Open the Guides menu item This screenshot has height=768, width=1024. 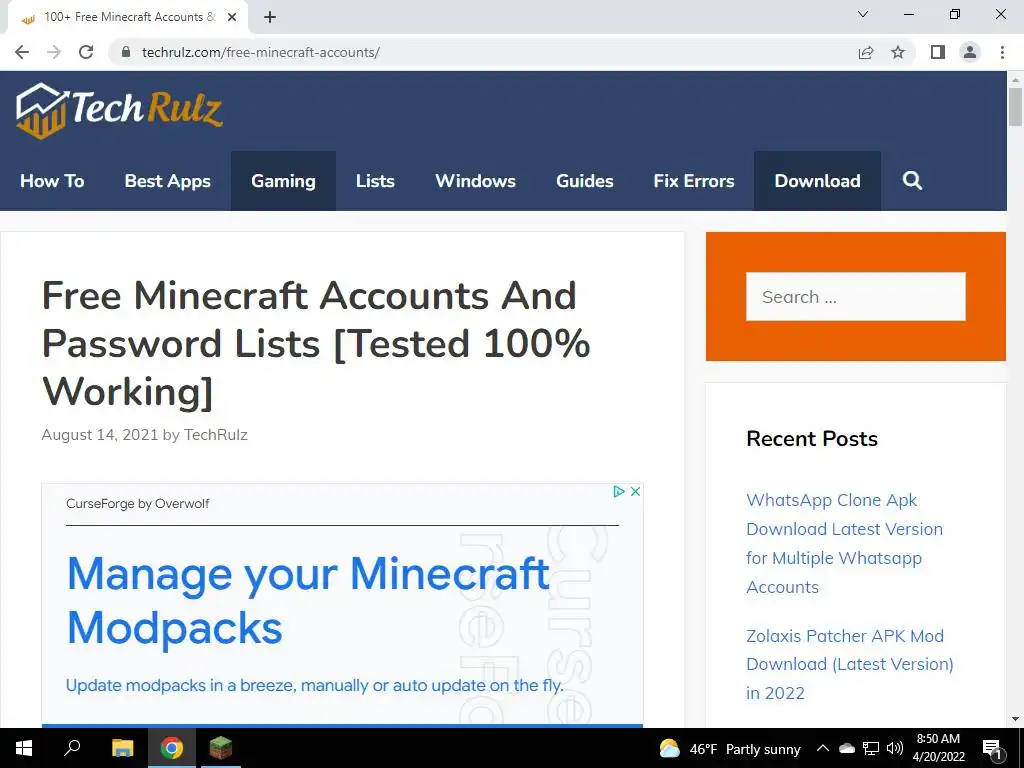pos(584,181)
